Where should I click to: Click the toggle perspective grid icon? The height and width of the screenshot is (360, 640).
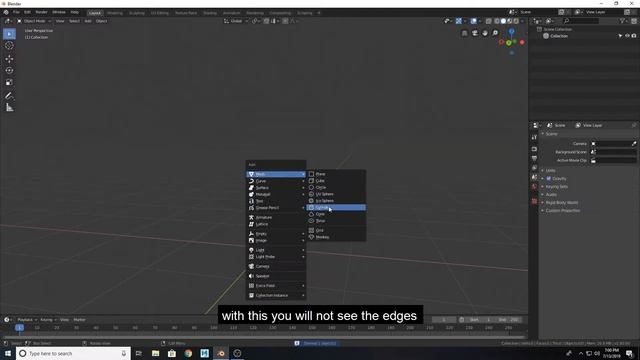click(x=464, y=33)
